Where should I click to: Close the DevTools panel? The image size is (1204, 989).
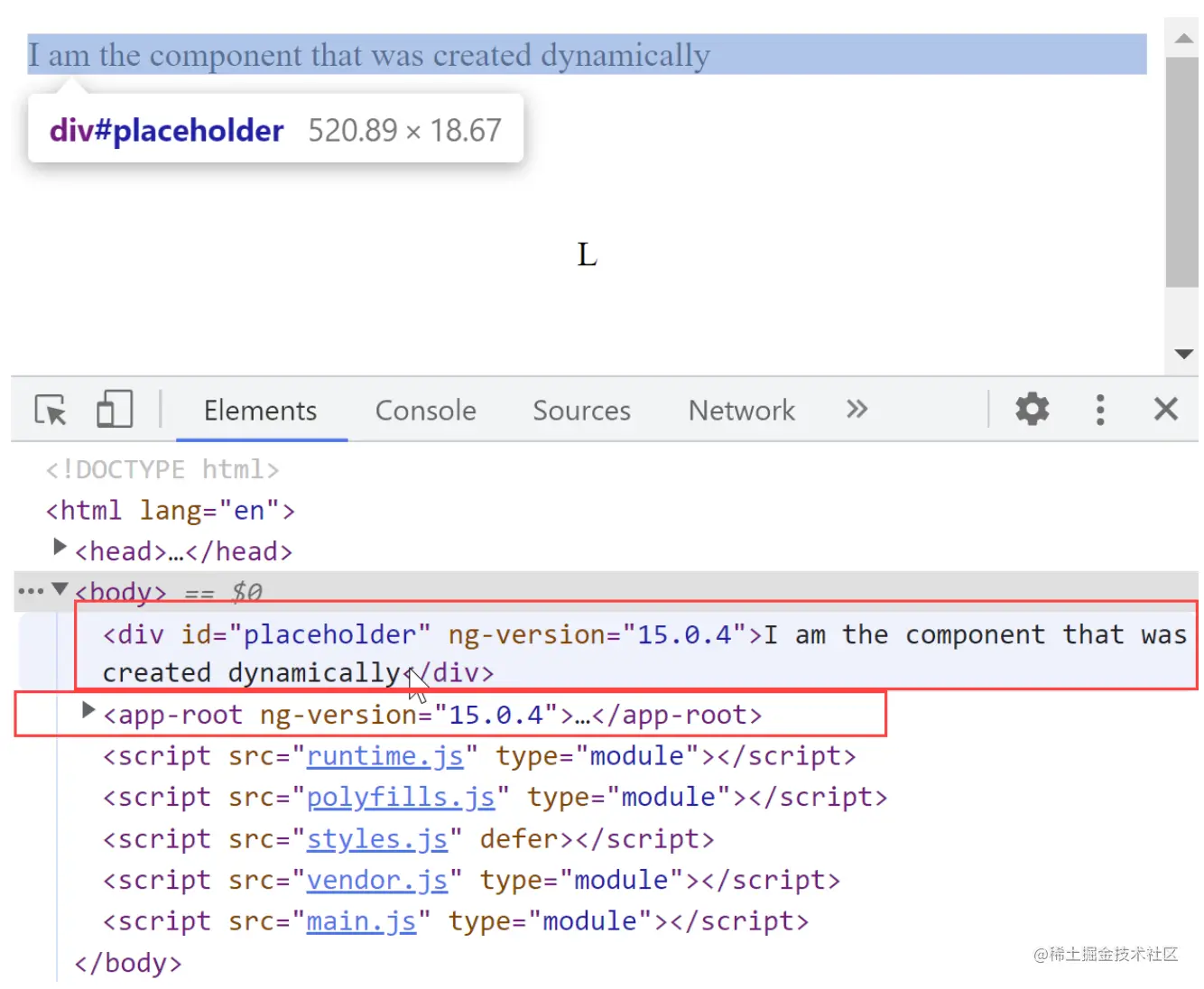[1165, 410]
